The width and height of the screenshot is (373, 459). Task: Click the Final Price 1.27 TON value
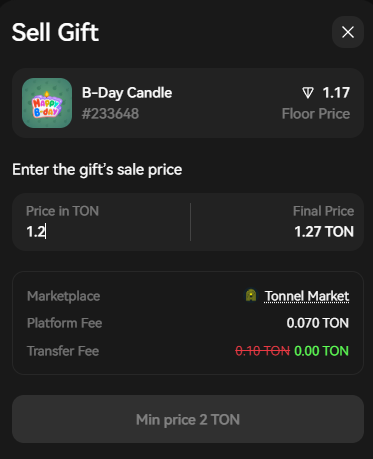point(324,232)
